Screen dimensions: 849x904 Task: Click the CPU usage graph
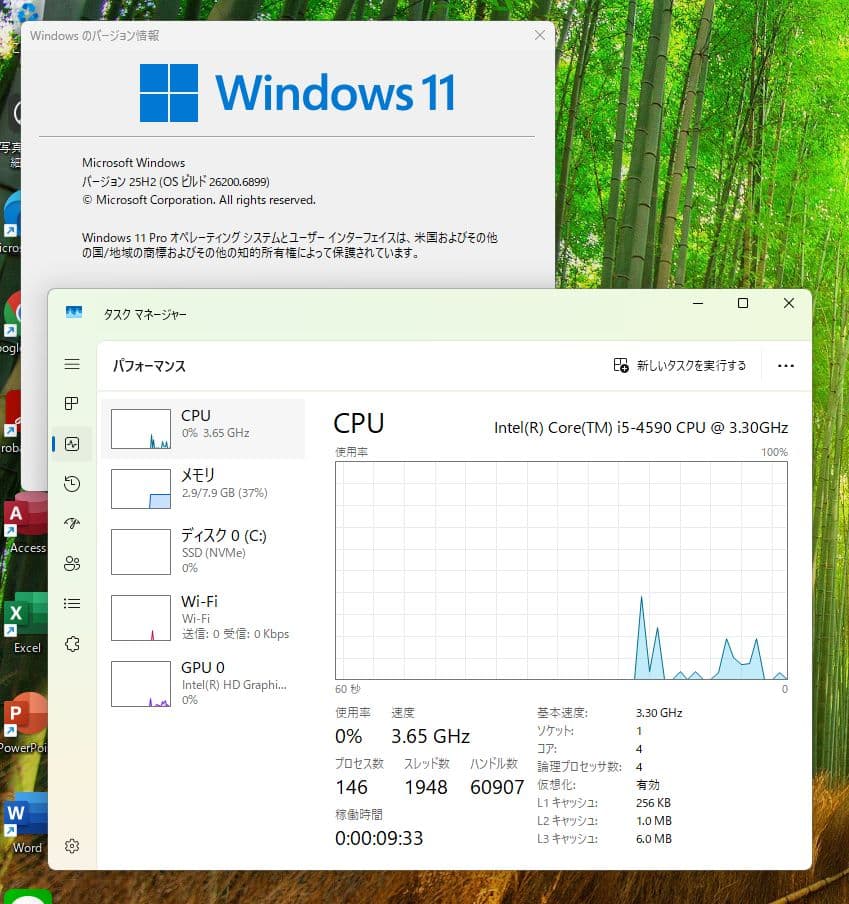[x=560, y=570]
